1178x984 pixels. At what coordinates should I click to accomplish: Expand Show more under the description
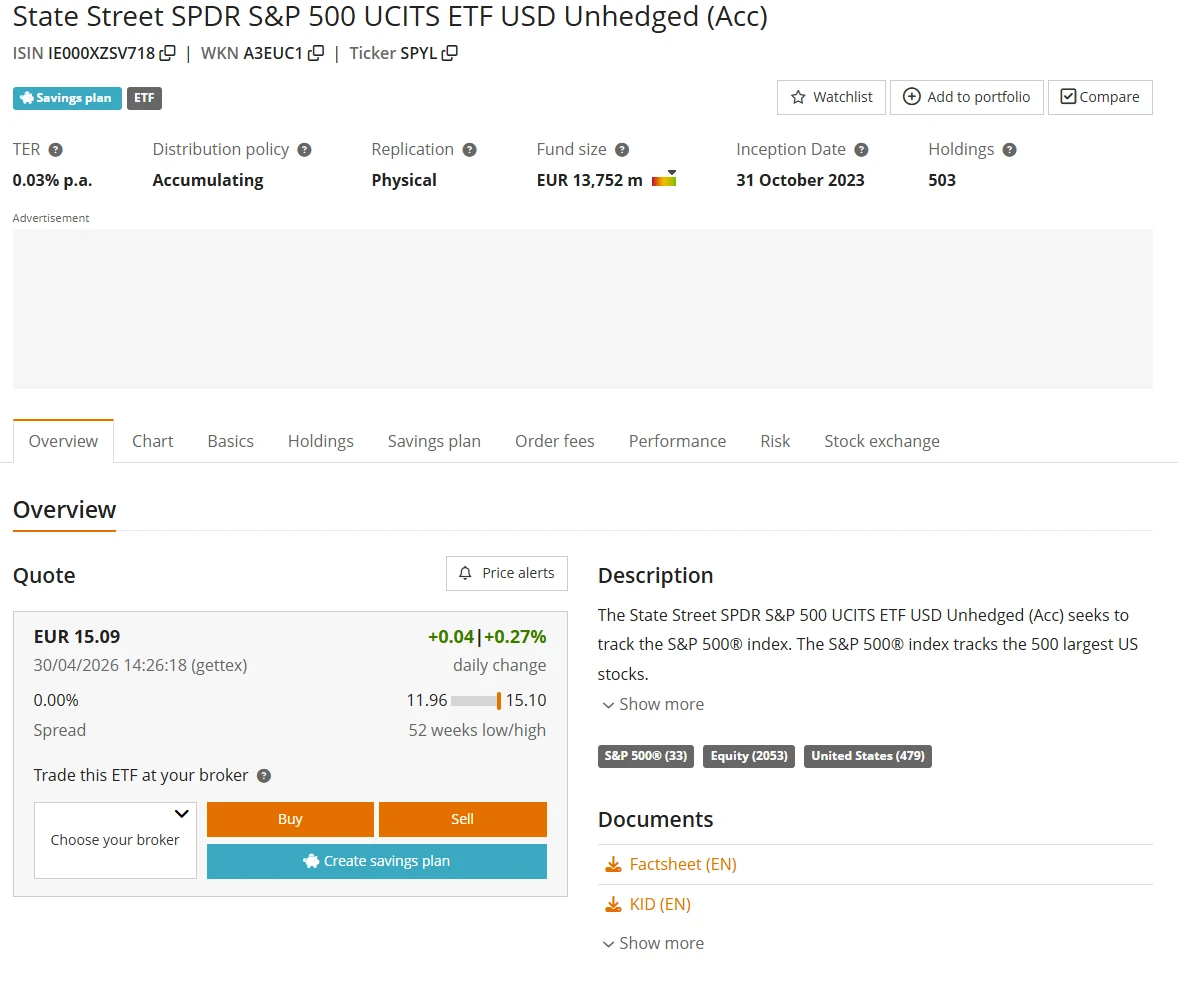click(x=652, y=704)
